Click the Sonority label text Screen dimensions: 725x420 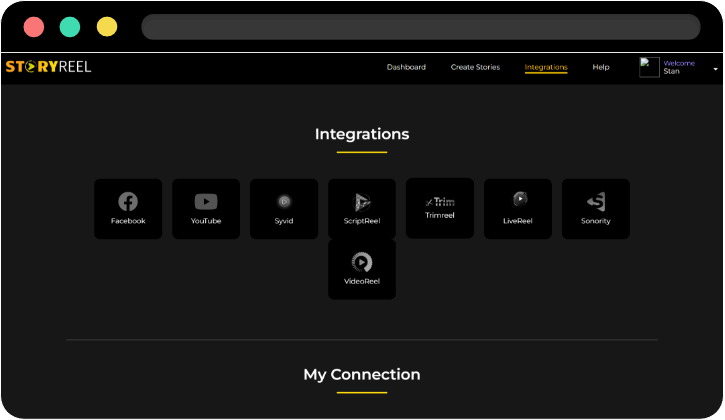(x=596, y=221)
